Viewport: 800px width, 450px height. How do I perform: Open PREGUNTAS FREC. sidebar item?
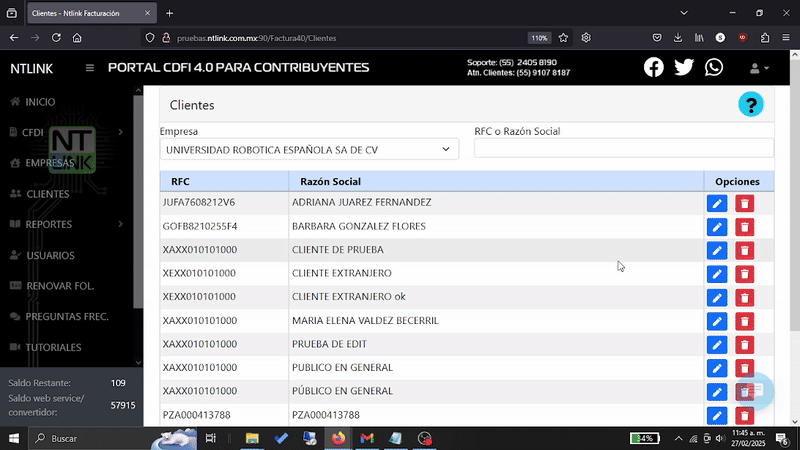pos(59,316)
